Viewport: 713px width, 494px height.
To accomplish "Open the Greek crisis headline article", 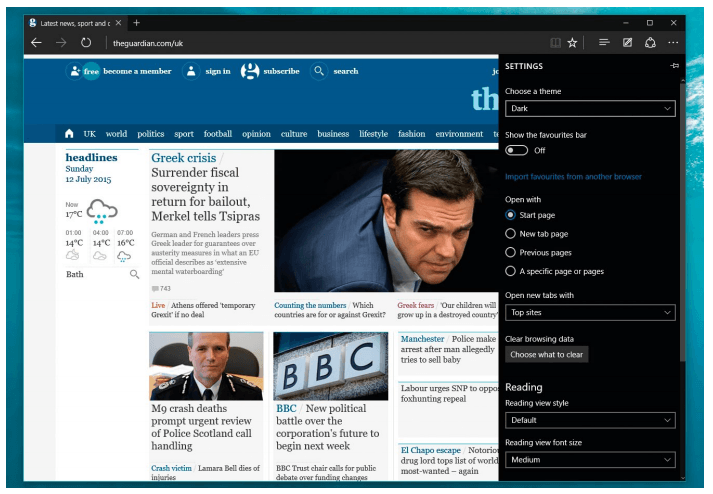I will 206,187.
